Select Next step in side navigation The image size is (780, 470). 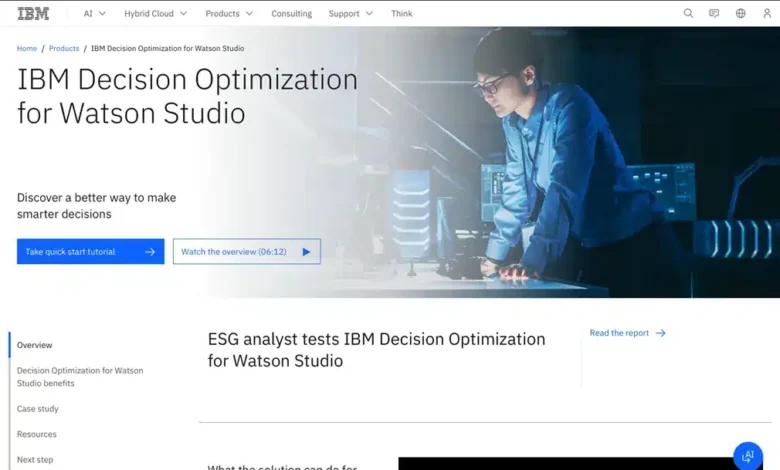(35, 460)
